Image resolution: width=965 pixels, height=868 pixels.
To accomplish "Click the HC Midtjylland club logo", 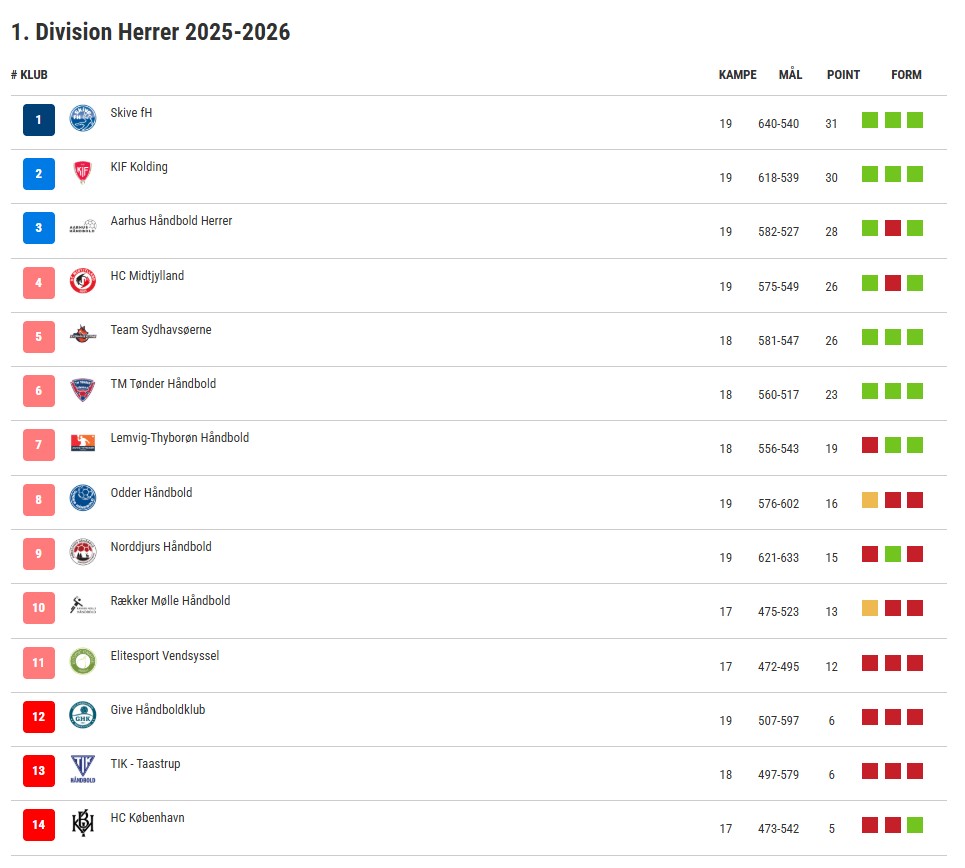I will click(83, 281).
